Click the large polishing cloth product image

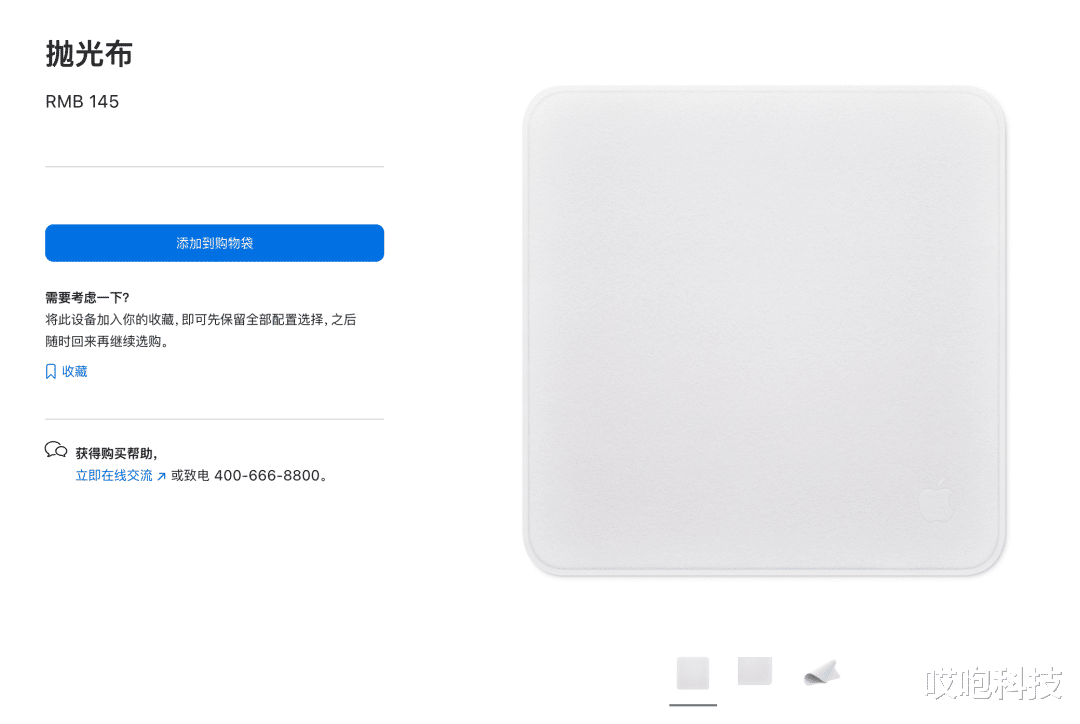pos(765,331)
